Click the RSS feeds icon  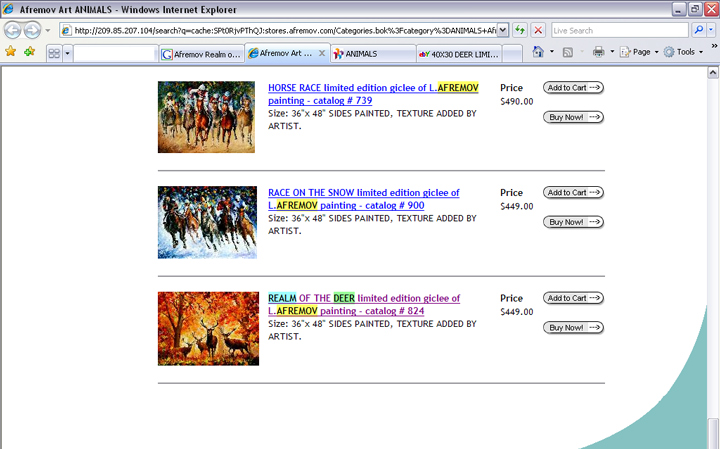click(568, 52)
